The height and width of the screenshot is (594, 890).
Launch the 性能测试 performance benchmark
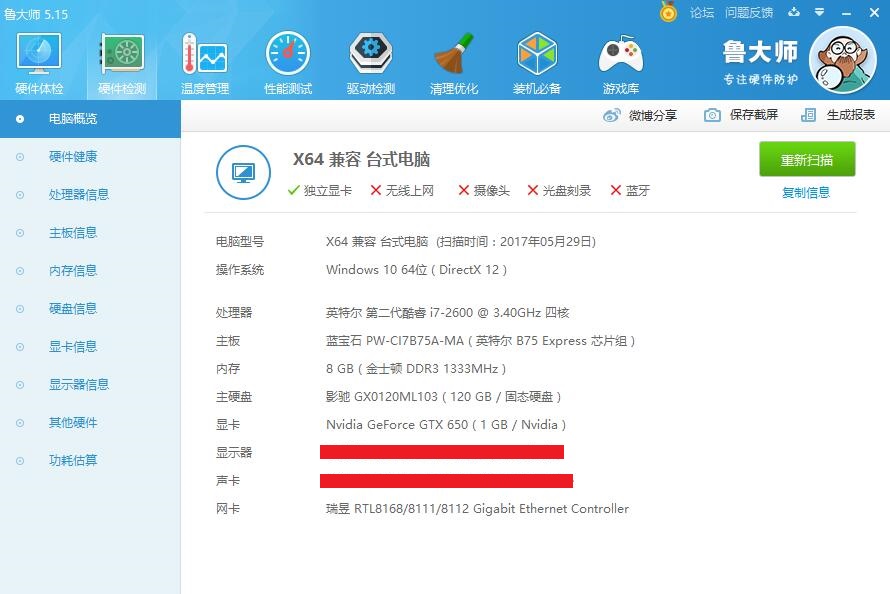(288, 64)
